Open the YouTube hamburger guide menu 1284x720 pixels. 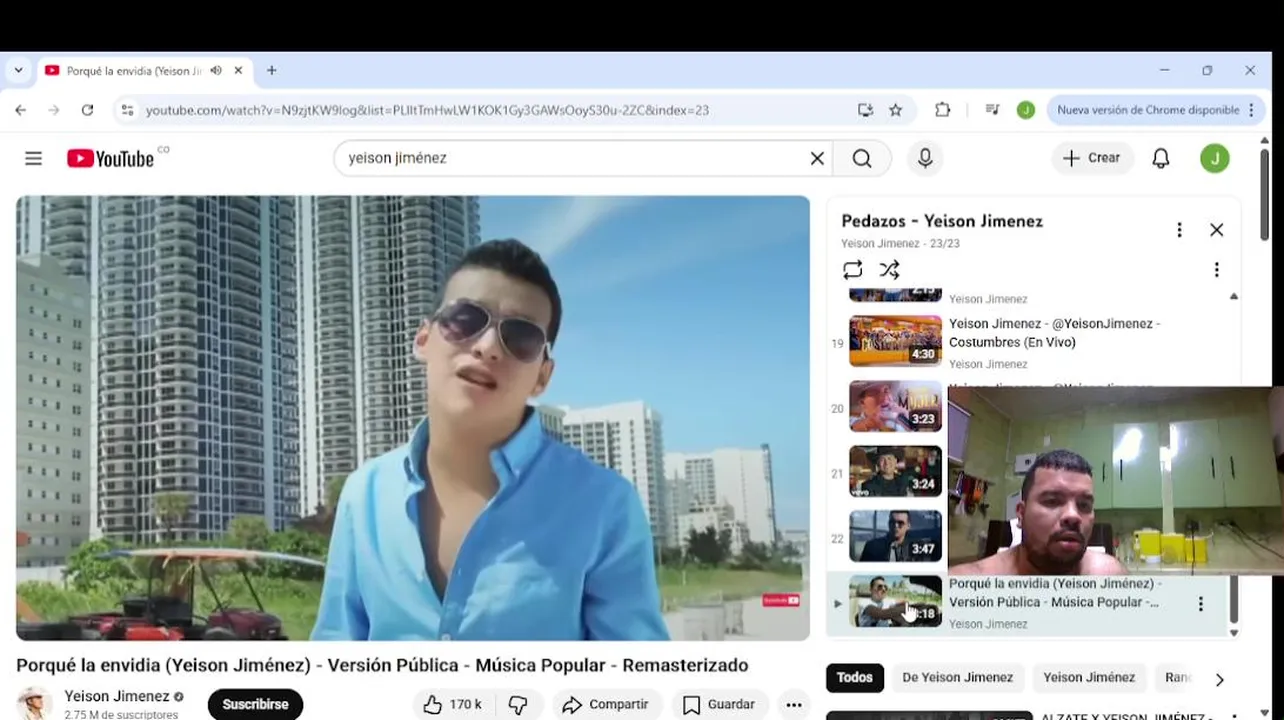(34, 158)
